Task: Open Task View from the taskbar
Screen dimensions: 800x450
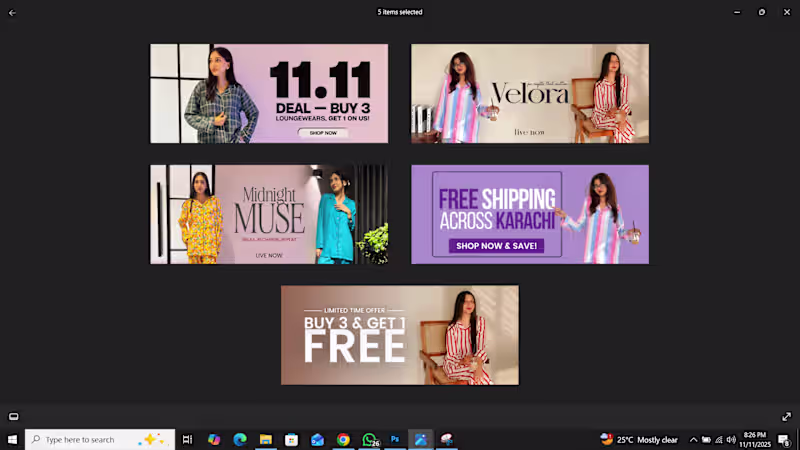Action: [x=187, y=439]
